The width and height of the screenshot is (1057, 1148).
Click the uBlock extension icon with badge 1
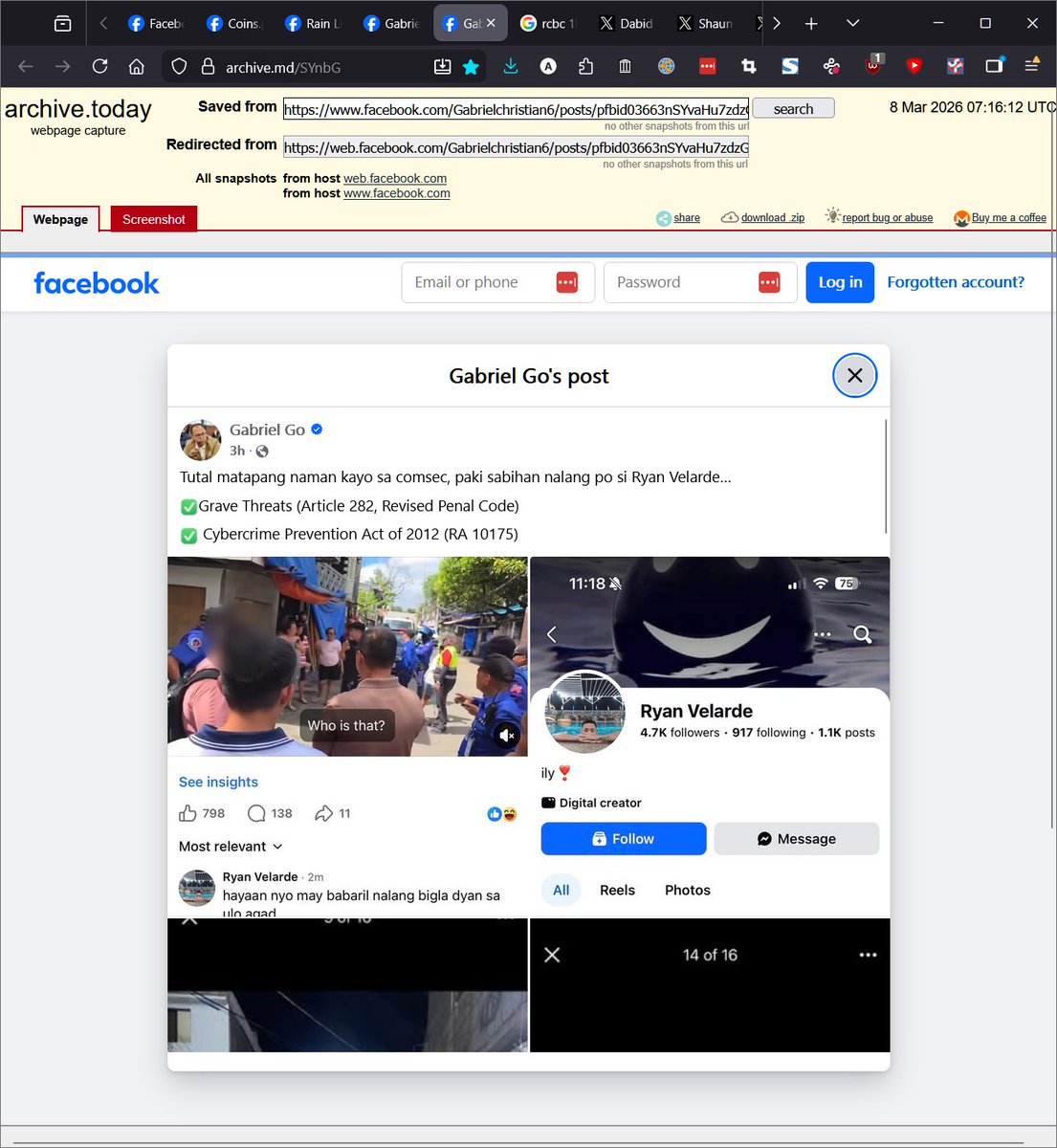point(873,65)
